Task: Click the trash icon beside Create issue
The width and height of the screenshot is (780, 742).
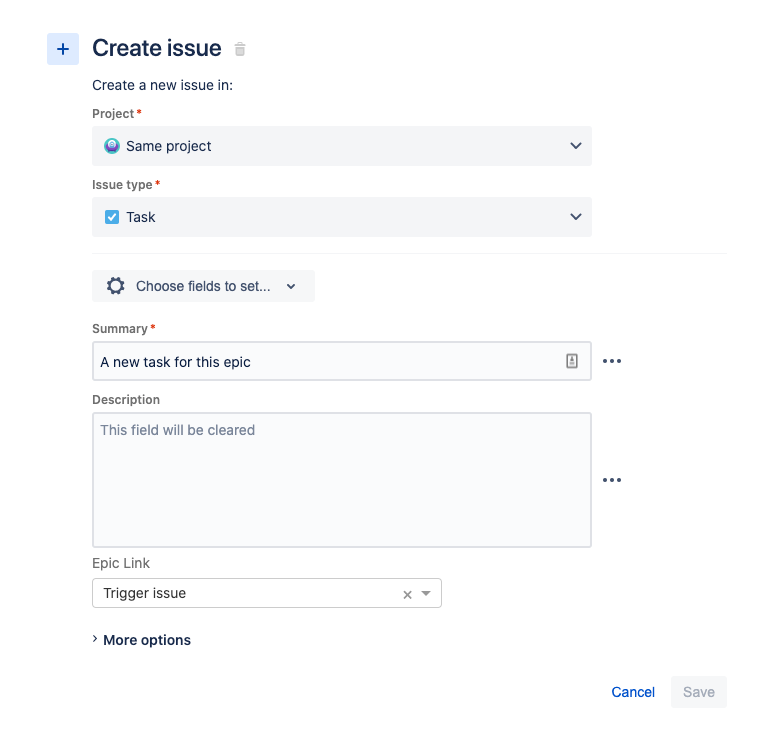Action: pos(240,49)
